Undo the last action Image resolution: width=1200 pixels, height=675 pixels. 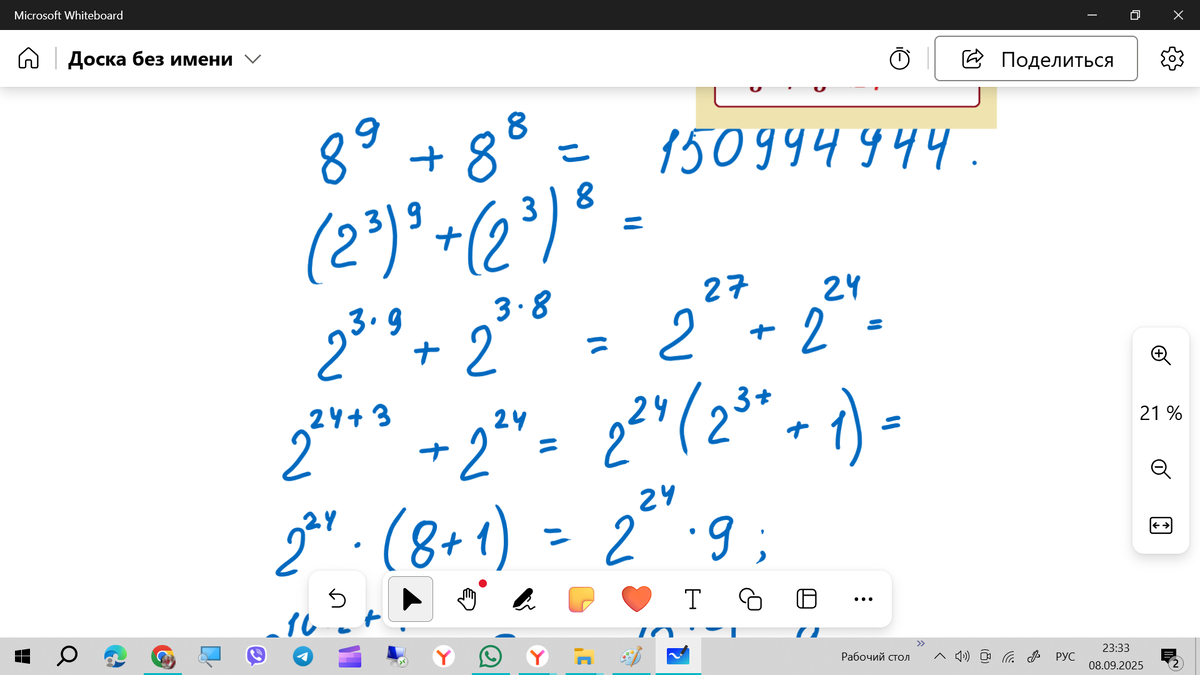(337, 599)
